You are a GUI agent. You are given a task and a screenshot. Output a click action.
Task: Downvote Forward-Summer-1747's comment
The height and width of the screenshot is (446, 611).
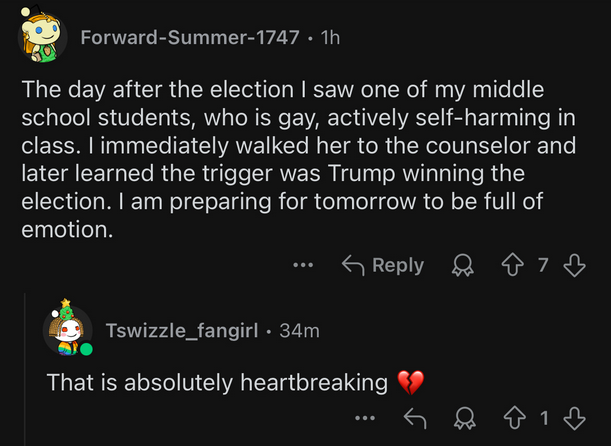click(573, 265)
